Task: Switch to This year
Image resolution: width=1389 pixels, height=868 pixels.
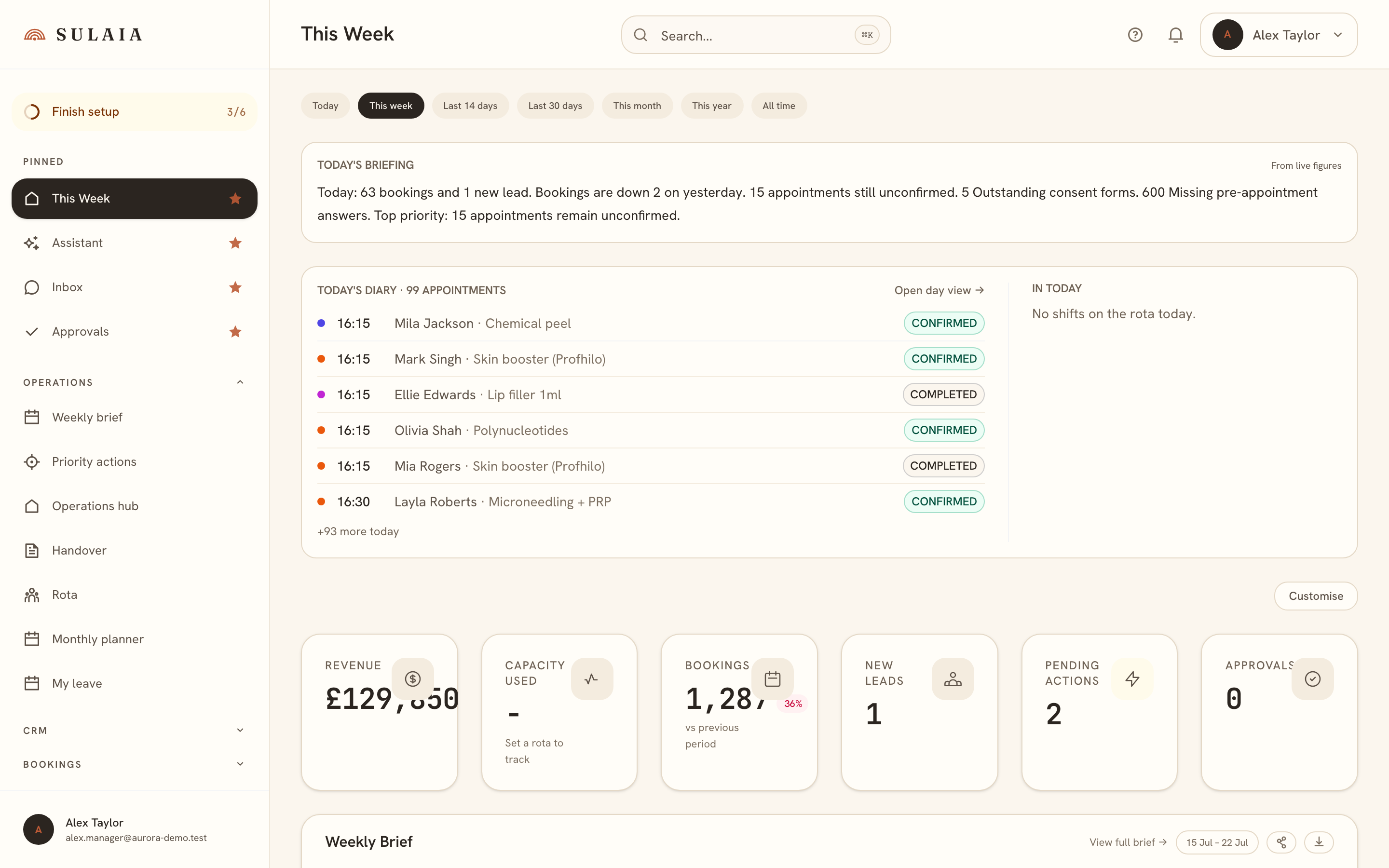Action: 712,106
